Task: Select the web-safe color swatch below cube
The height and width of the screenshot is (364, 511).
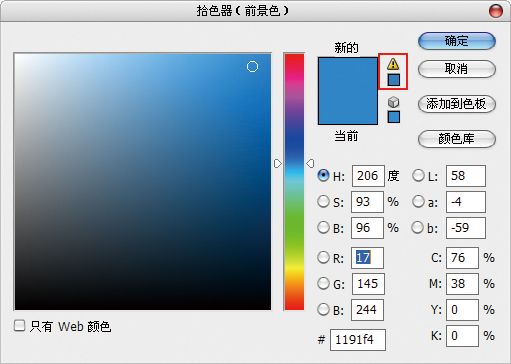Action: [x=394, y=117]
